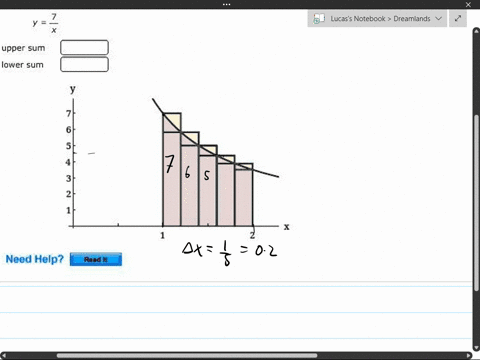
Task: Open the three-dot menu at top center
Action: point(226,4)
